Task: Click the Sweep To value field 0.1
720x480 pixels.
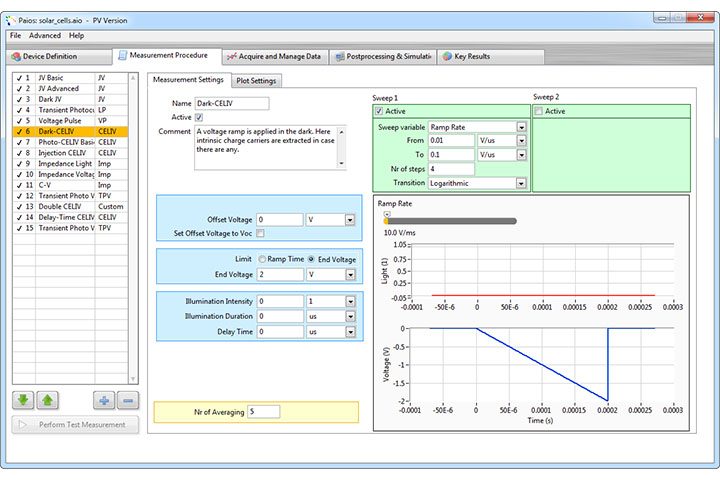Action: coord(451,155)
